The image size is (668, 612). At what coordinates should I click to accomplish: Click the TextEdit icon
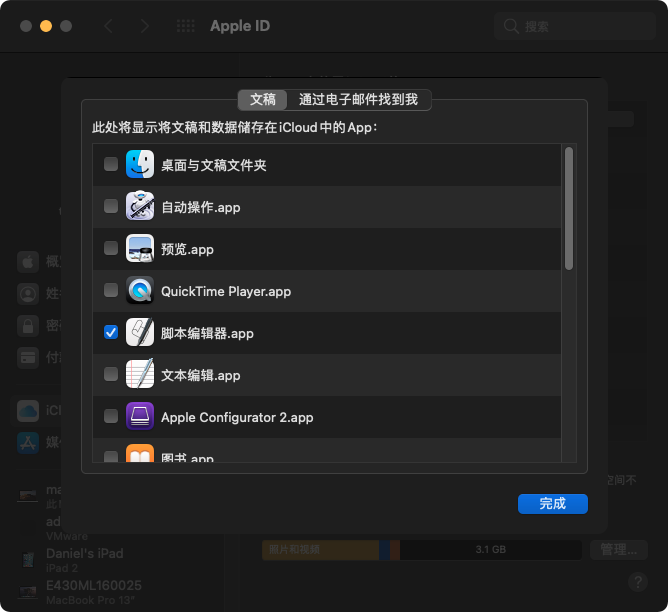pos(140,374)
